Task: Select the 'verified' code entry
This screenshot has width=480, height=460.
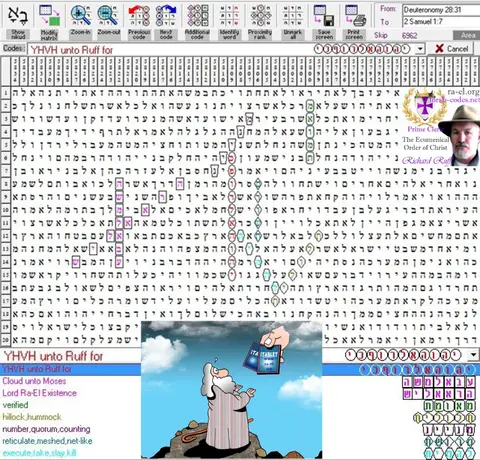Action: pyautogui.click(x=15, y=405)
